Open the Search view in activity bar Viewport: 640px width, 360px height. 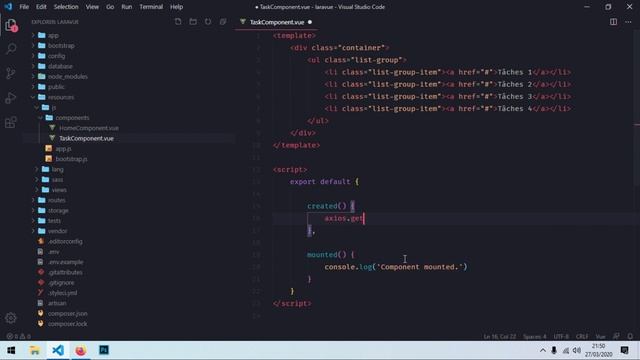[x=11, y=49]
